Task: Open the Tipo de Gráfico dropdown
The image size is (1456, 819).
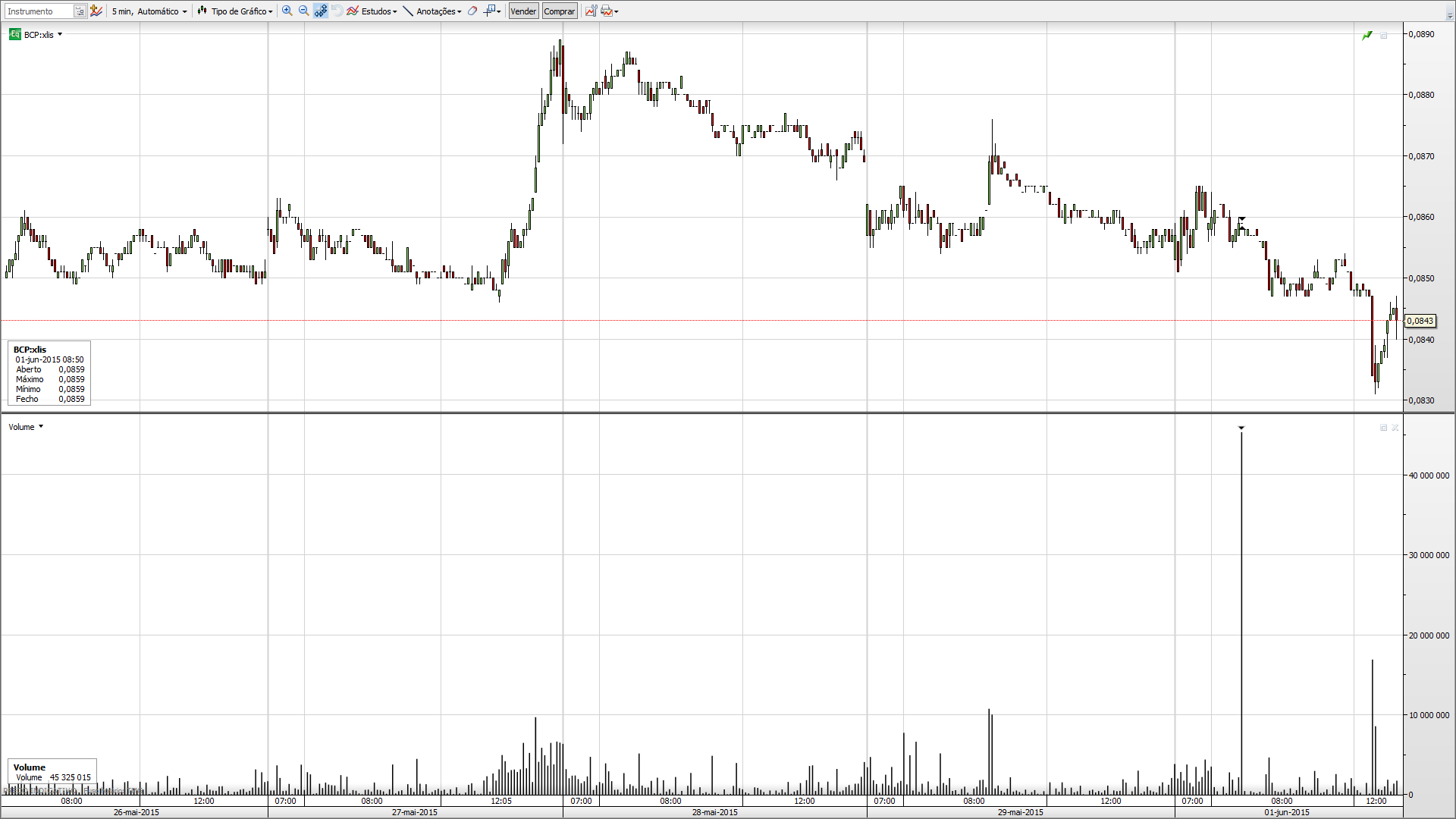Action: (x=235, y=11)
